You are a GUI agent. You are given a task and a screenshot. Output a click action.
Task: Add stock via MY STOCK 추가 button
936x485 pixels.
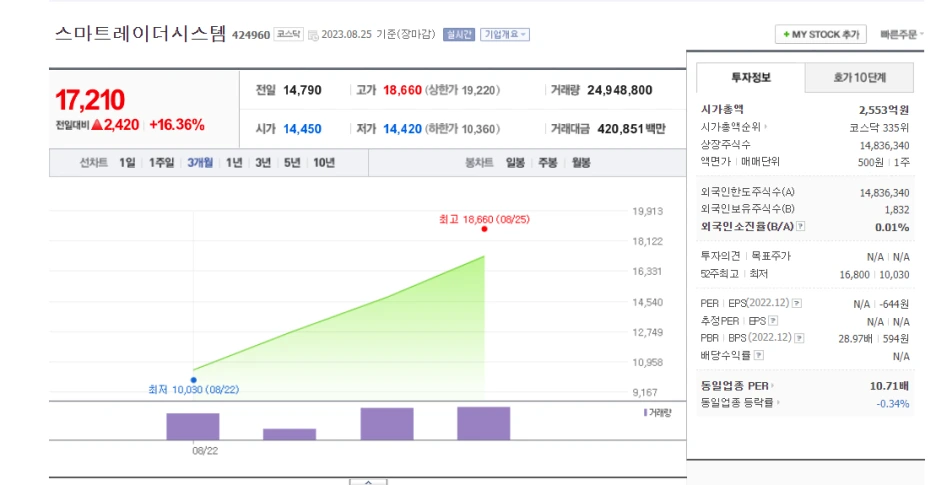[821, 35]
